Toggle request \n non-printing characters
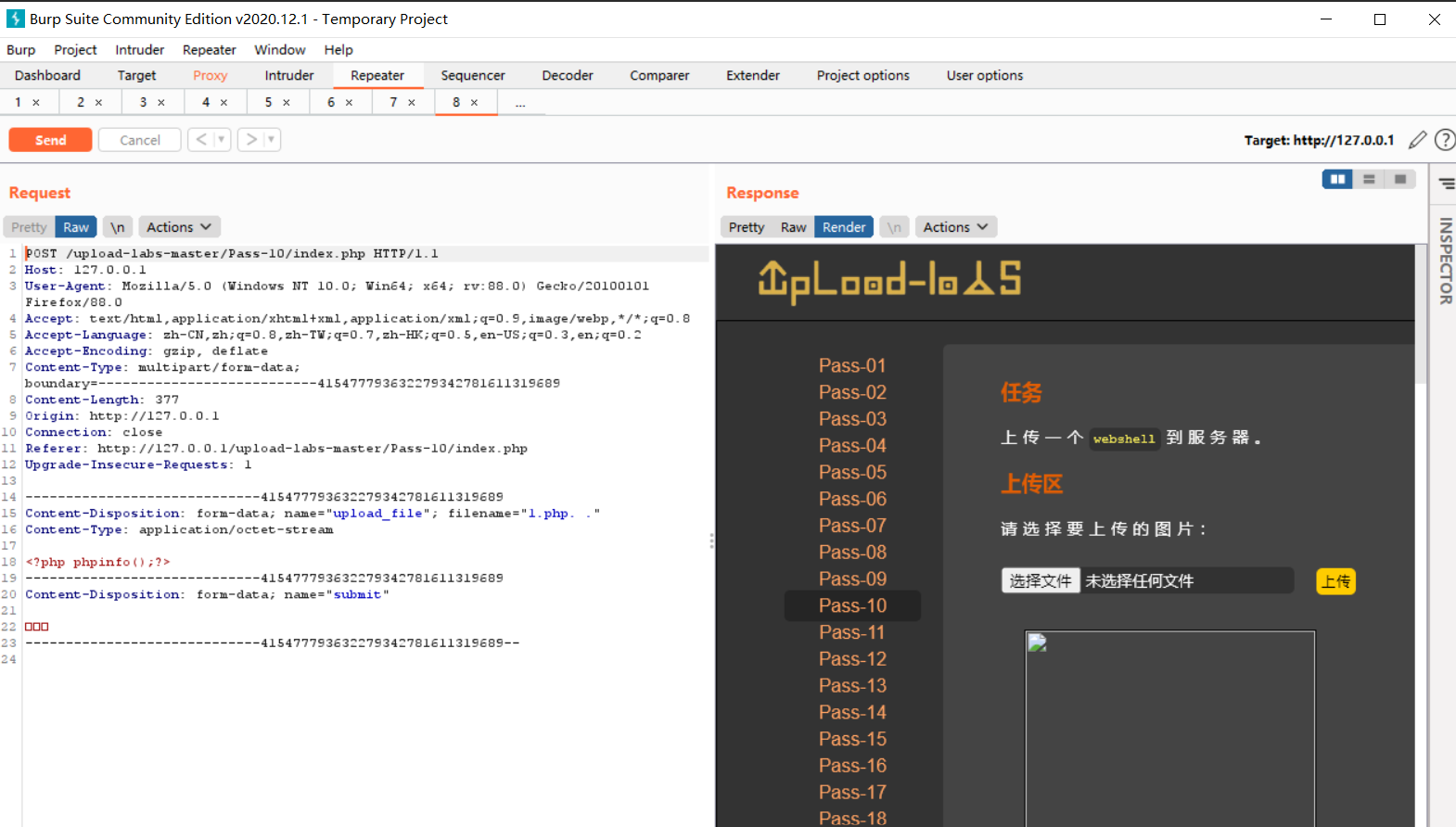Image resolution: width=1456 pixels, height=827 pixels. point(117,227)
